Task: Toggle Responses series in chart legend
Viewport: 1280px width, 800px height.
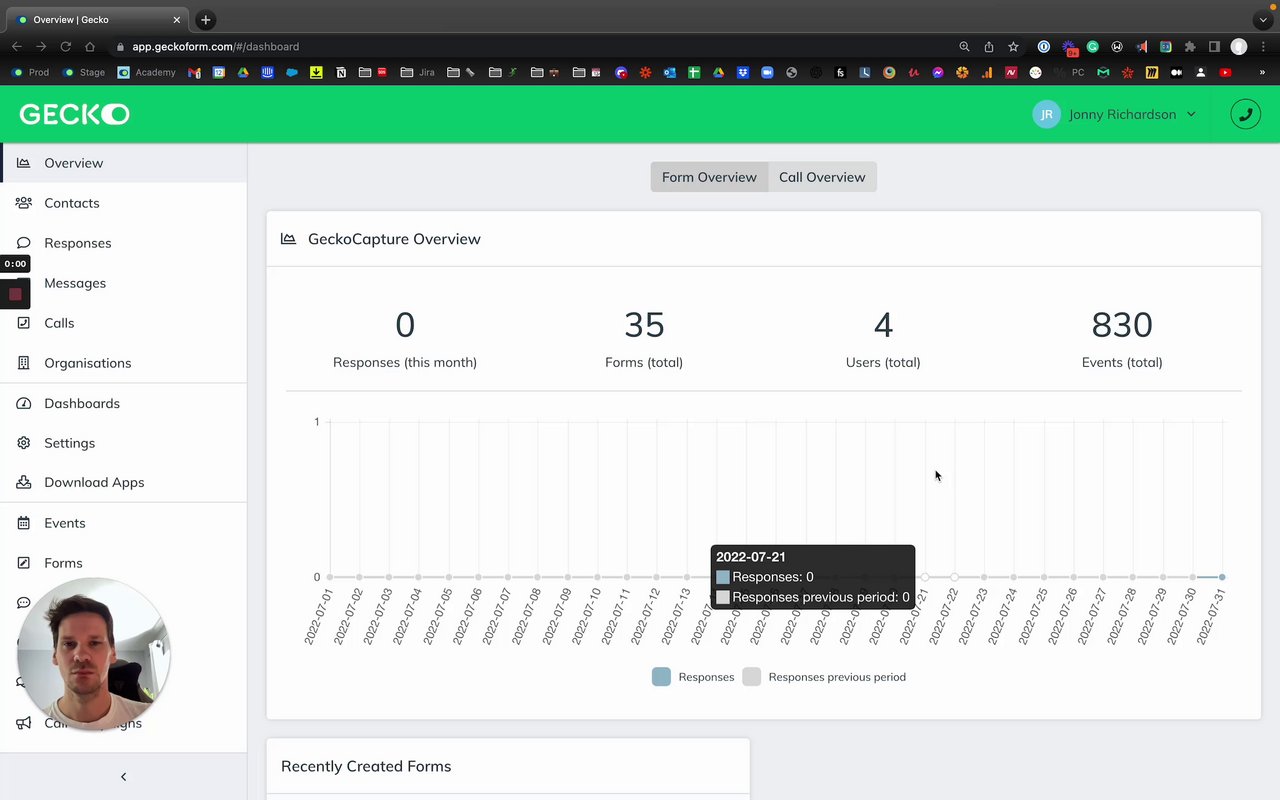Action: click(x=695, y=677)
